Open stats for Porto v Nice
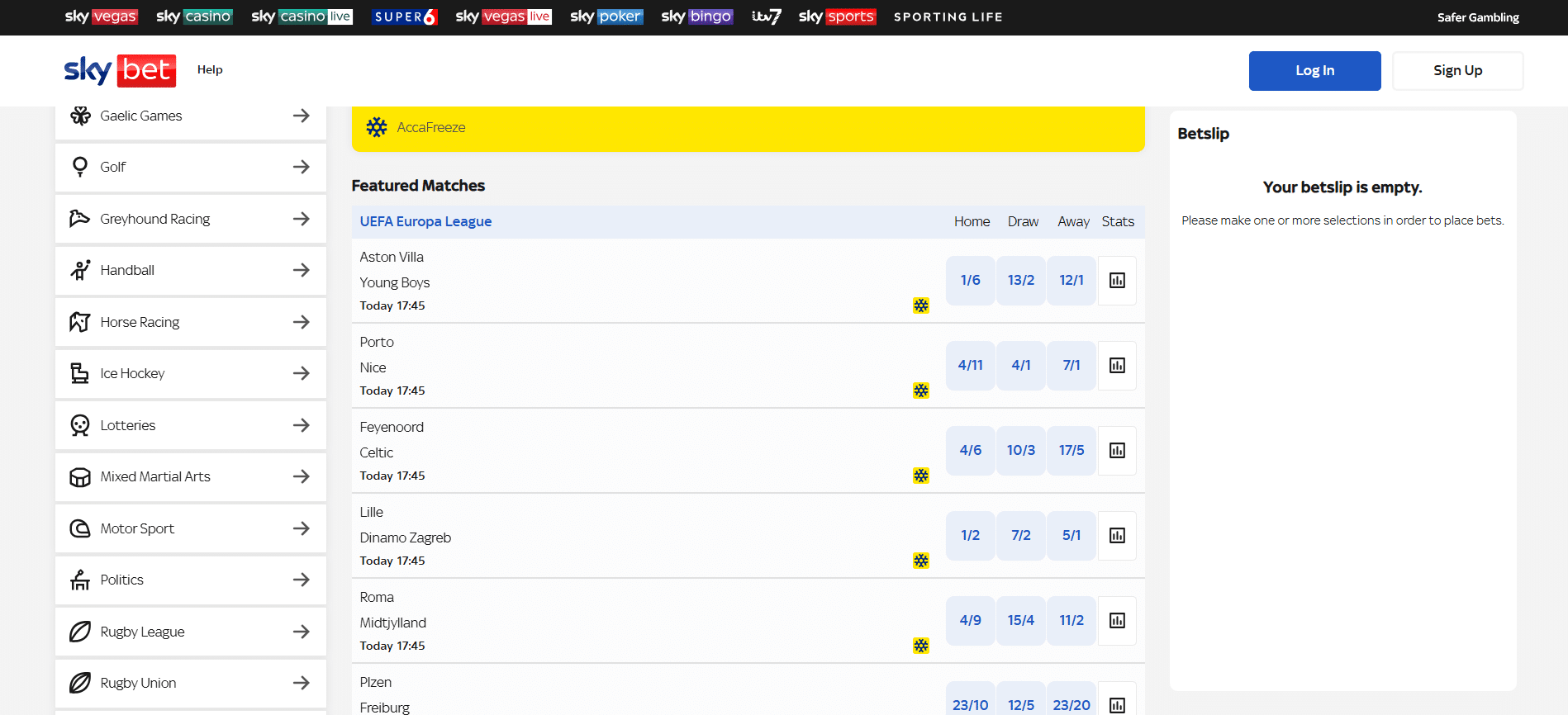The width and height of the screenshot is (1568, 715). 1117,366
